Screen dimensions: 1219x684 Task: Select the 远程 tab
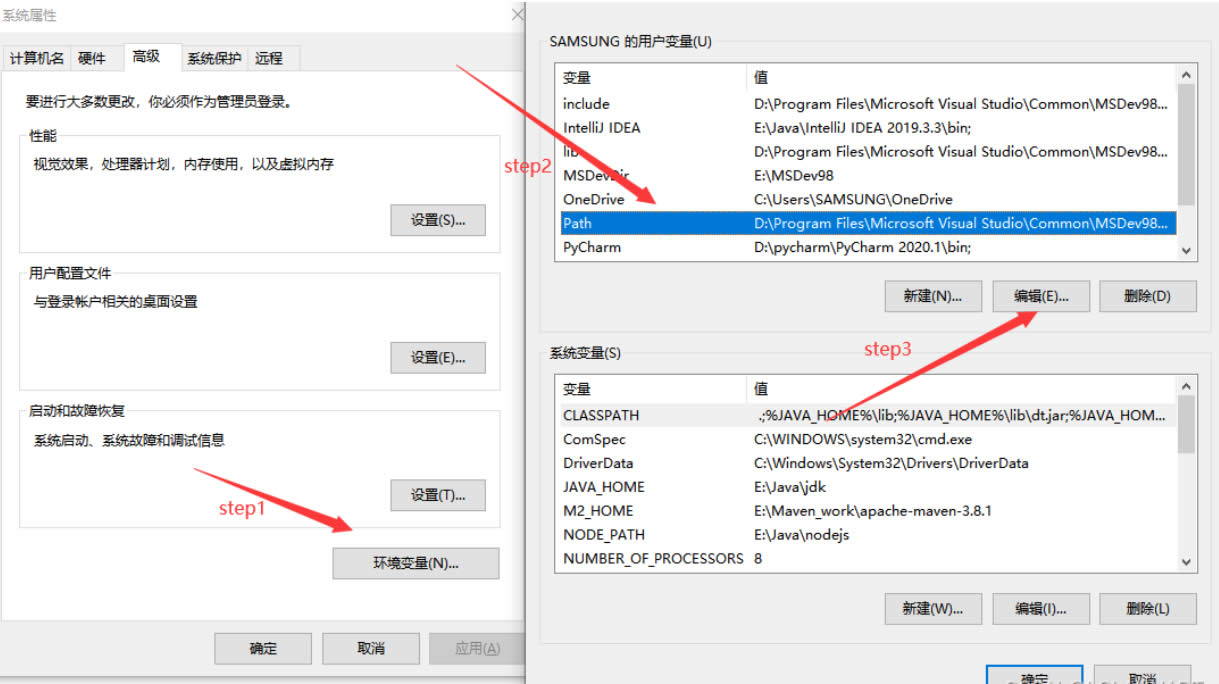click(x=269, y=58)
